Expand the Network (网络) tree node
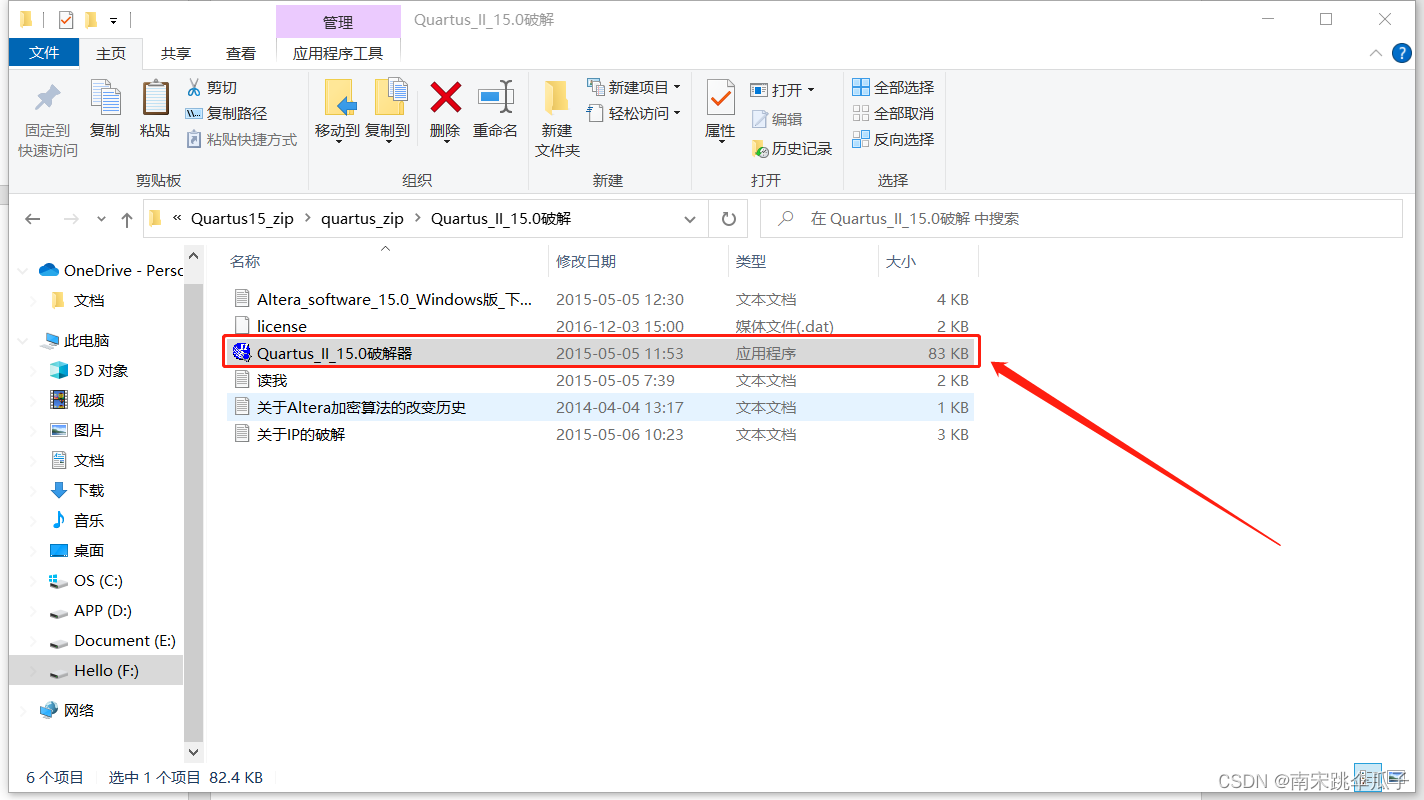This screenshot has height=800, width=1424. [x=23, y=710]
